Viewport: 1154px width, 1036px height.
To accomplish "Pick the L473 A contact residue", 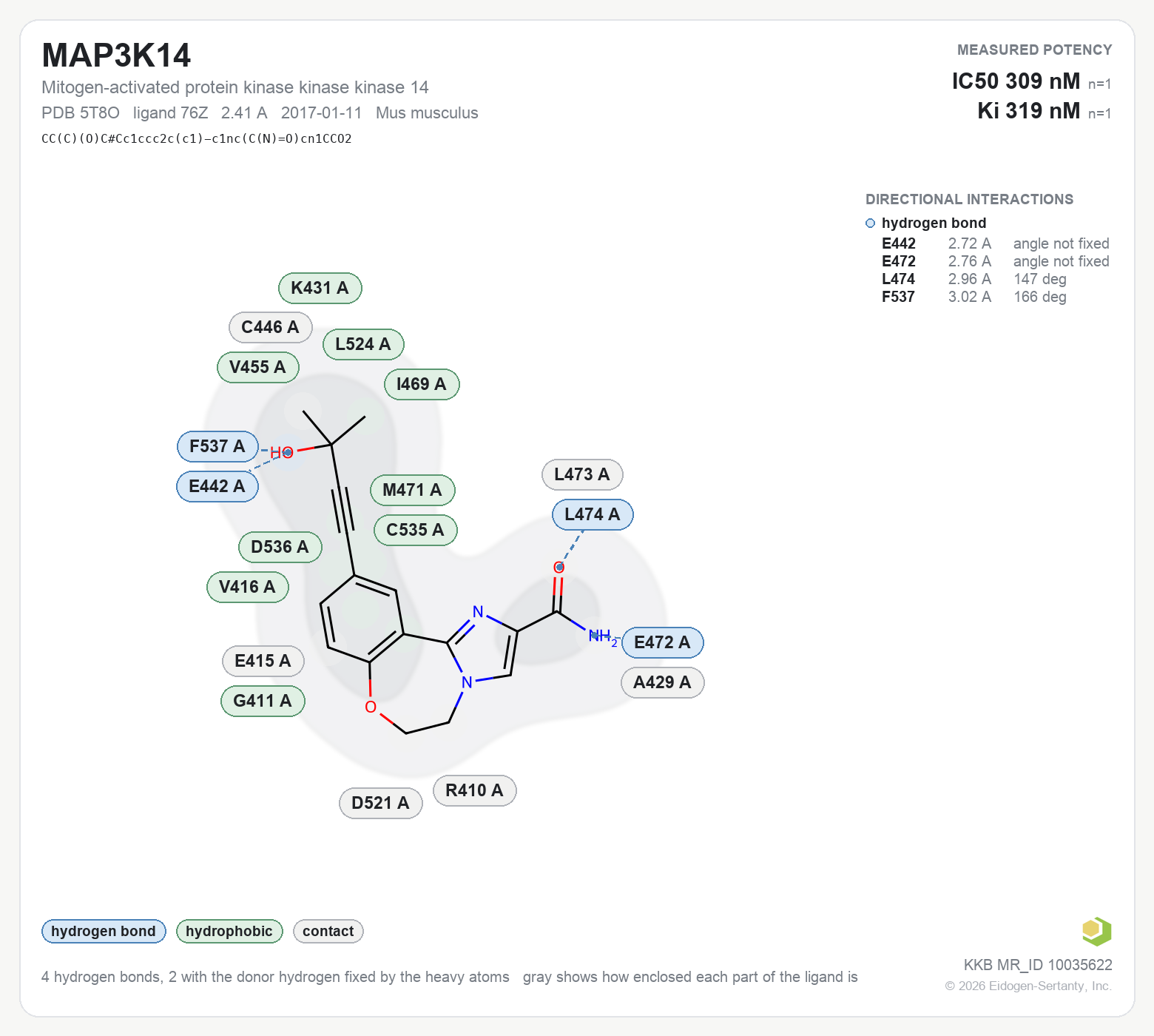I will pyautogui.click(x=582, y=474).
